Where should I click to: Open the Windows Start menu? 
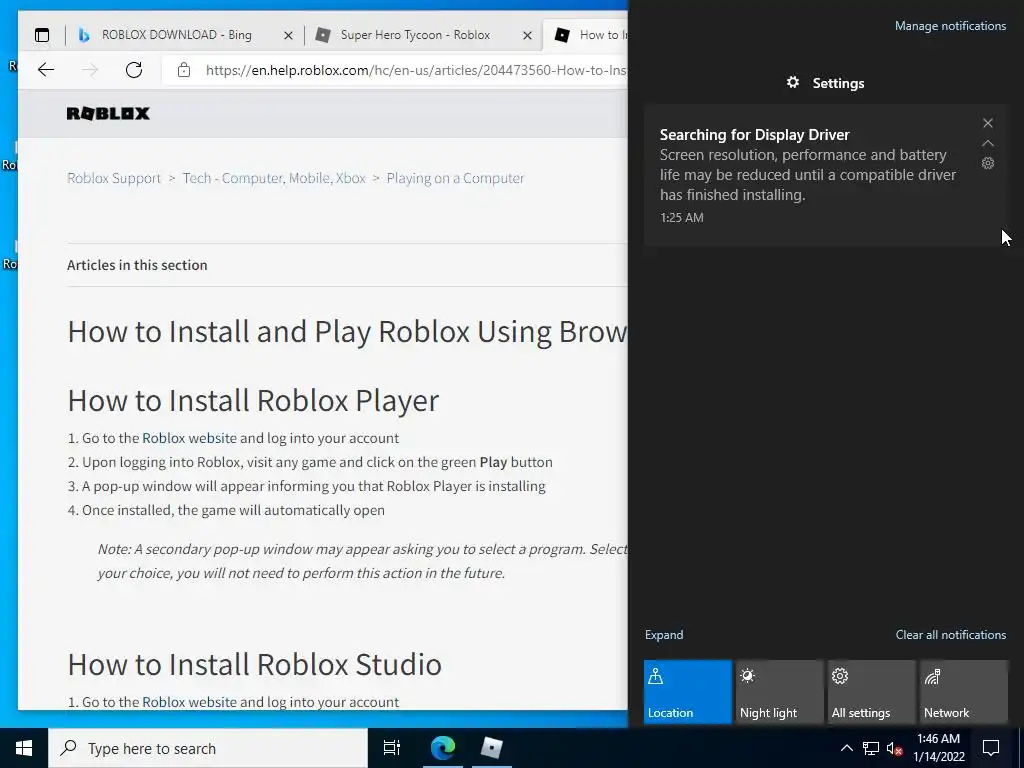(x=24, y=748)
